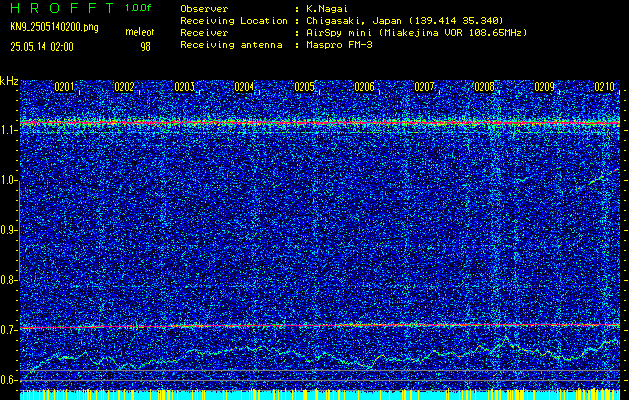Click the kHz axis unit label
This screenshot has width=629, height=400.
coord(9,81)
